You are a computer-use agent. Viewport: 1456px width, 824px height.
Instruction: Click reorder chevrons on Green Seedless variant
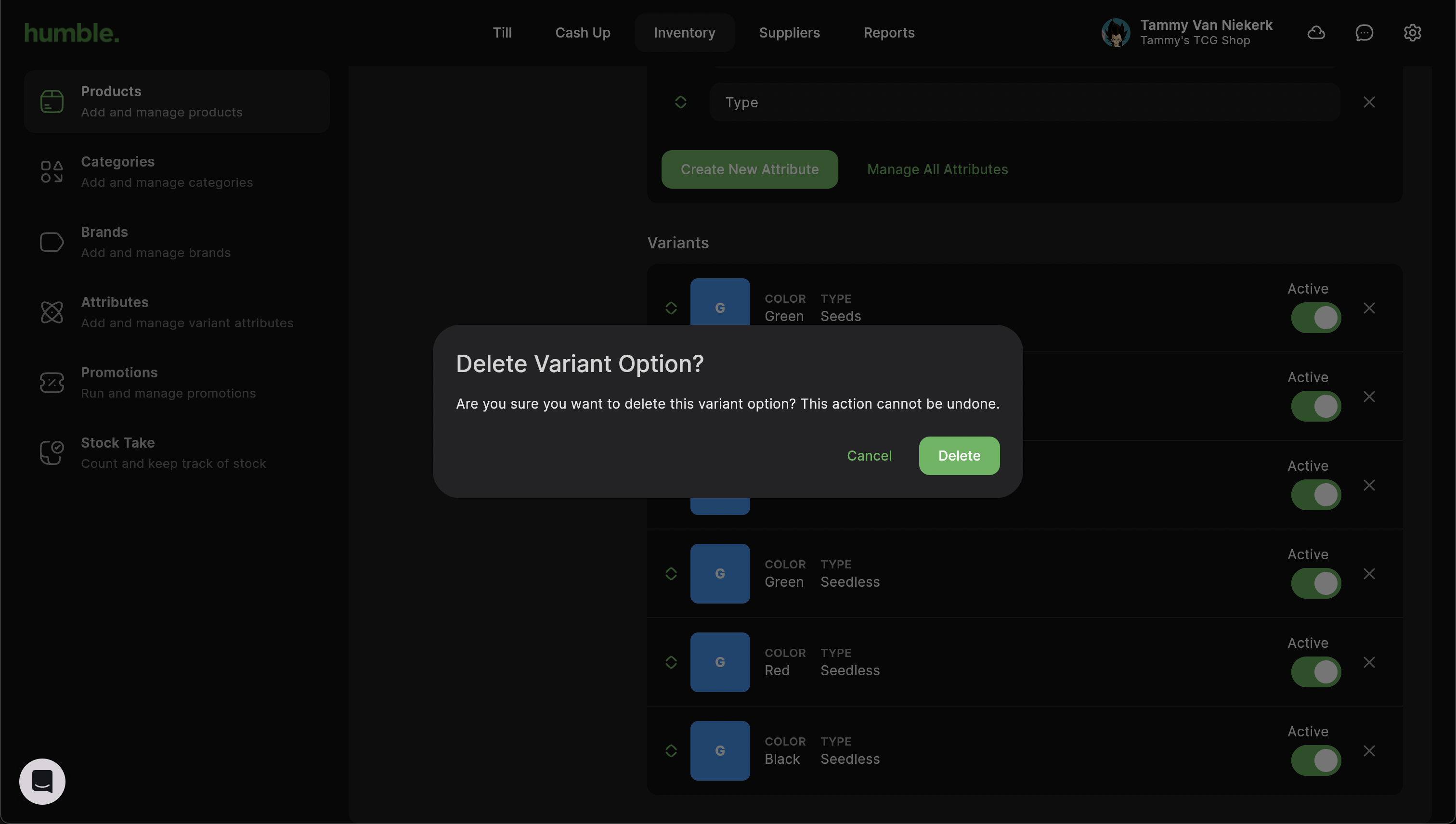pyautogui.click(x=671, y=574)
